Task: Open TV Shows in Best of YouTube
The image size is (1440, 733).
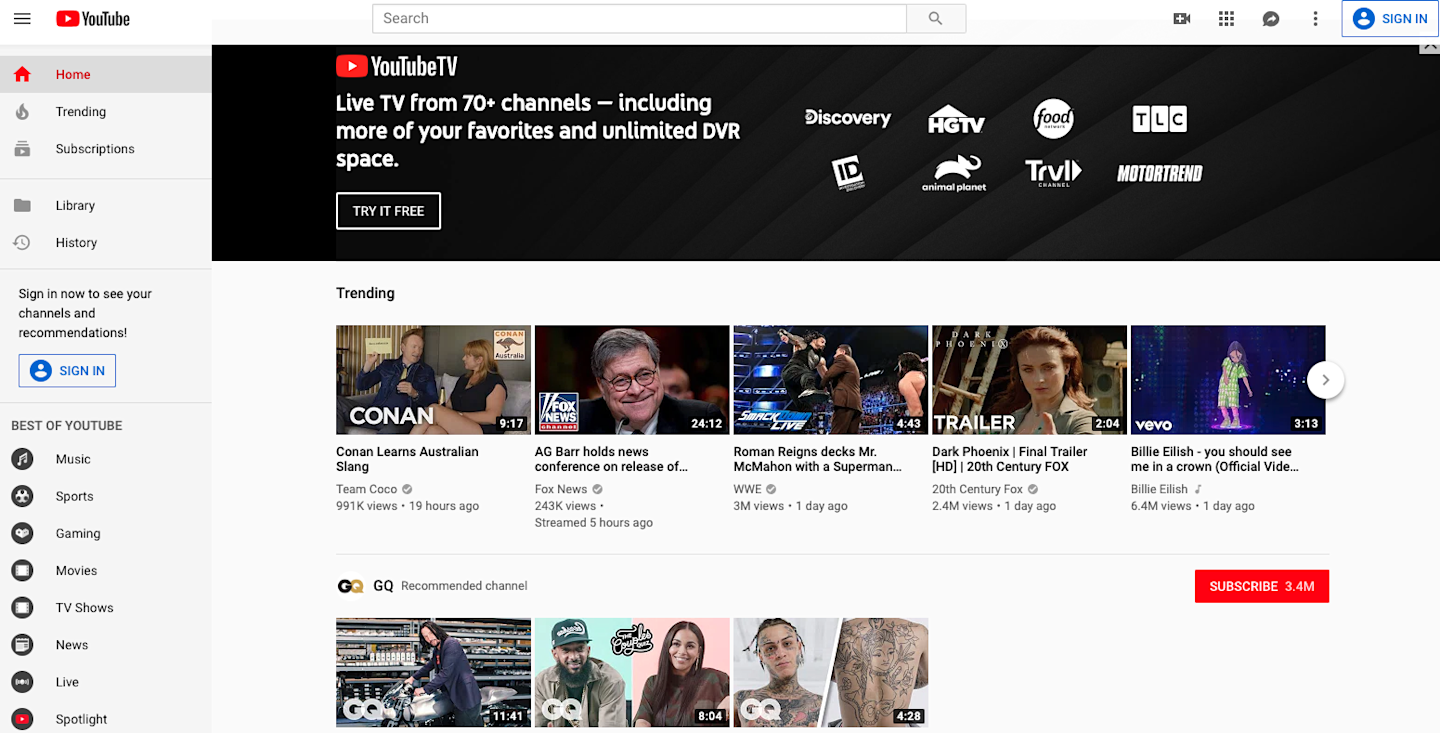Action: [x=85, y=608]
